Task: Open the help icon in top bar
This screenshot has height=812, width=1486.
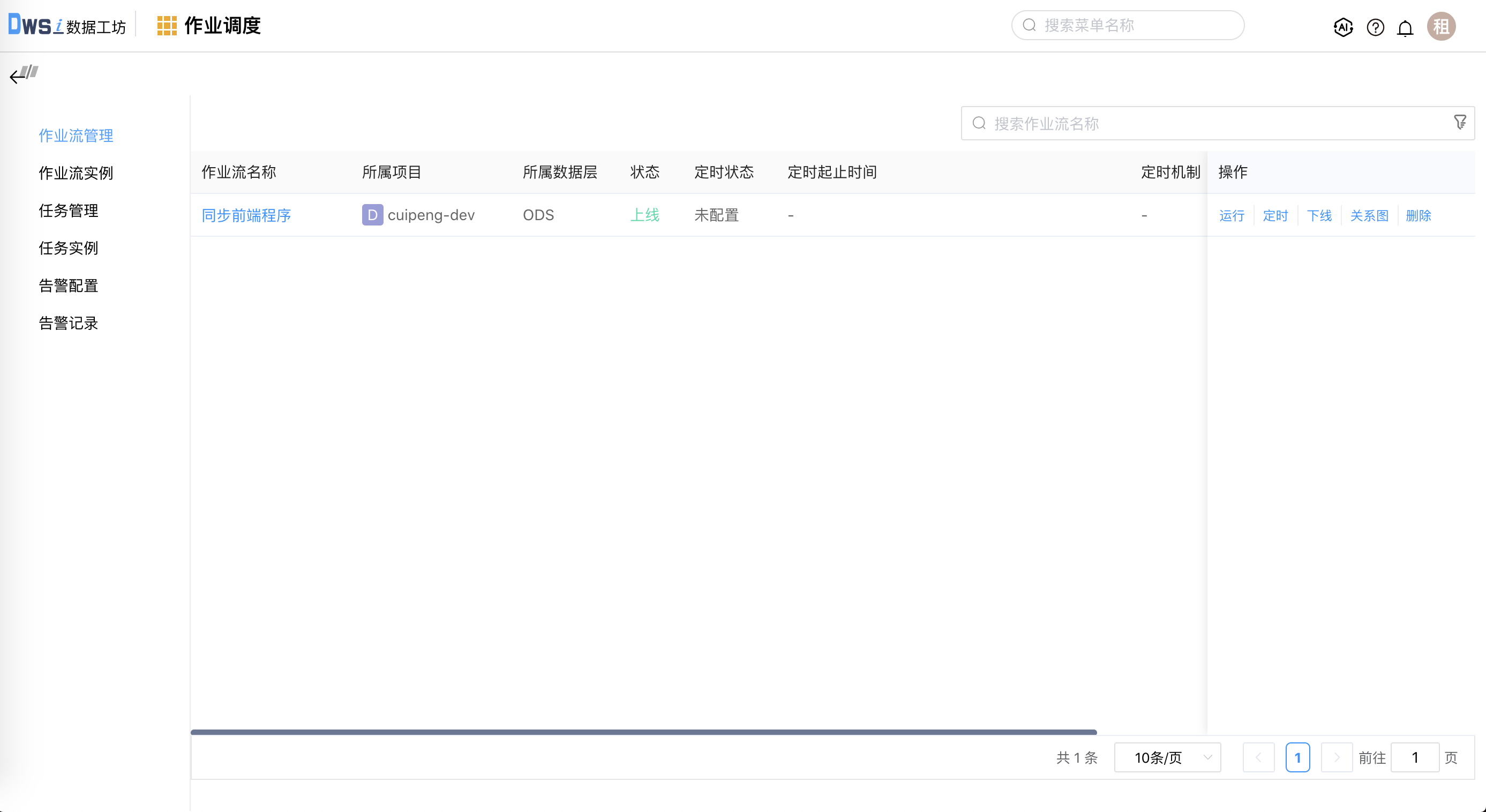Action: [1375, 27]
